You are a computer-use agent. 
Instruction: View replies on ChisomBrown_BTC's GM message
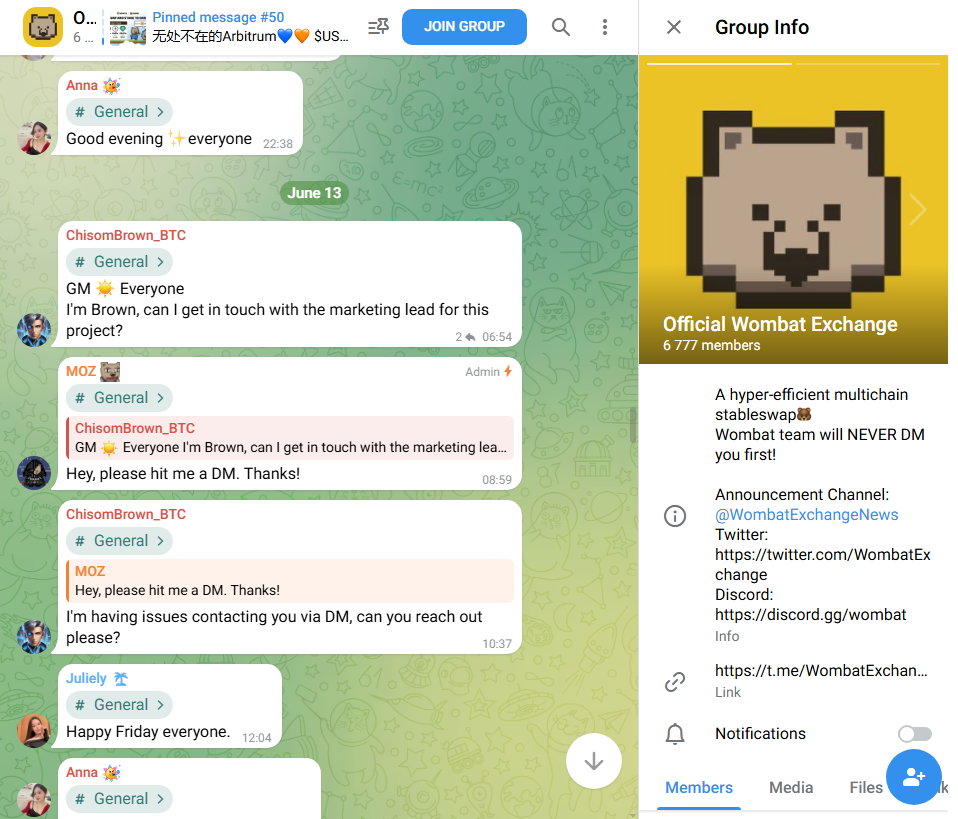[x=465, y=337]
